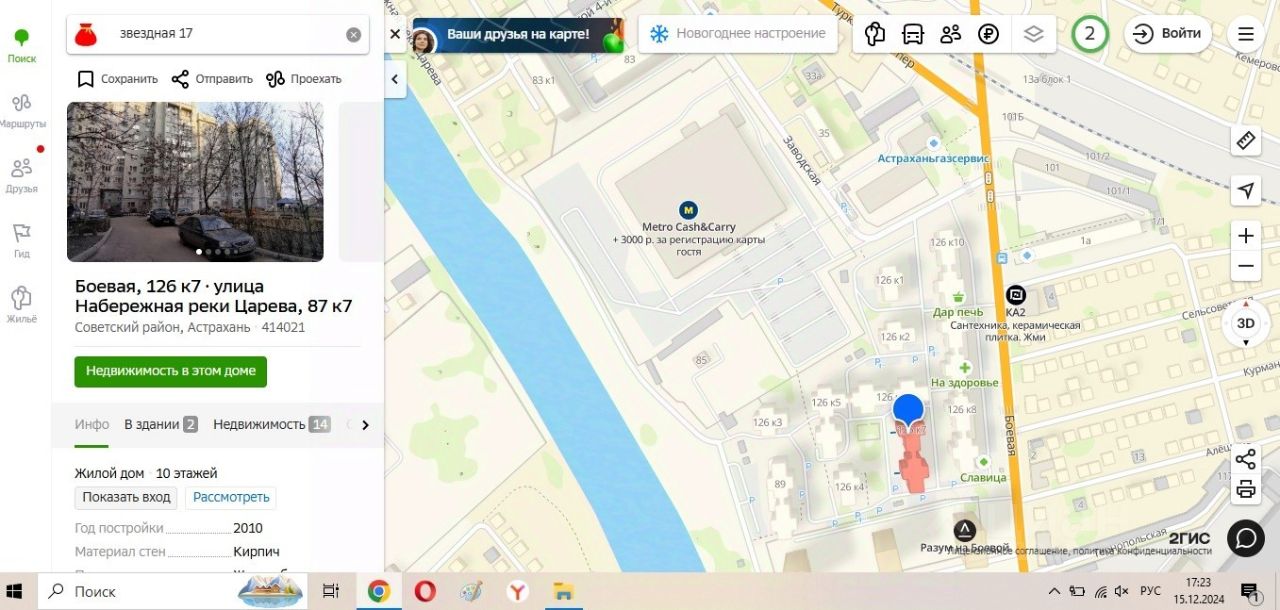Open the support chat bubble
This screenshot has width=1280, height=610.
[1246, 538]
